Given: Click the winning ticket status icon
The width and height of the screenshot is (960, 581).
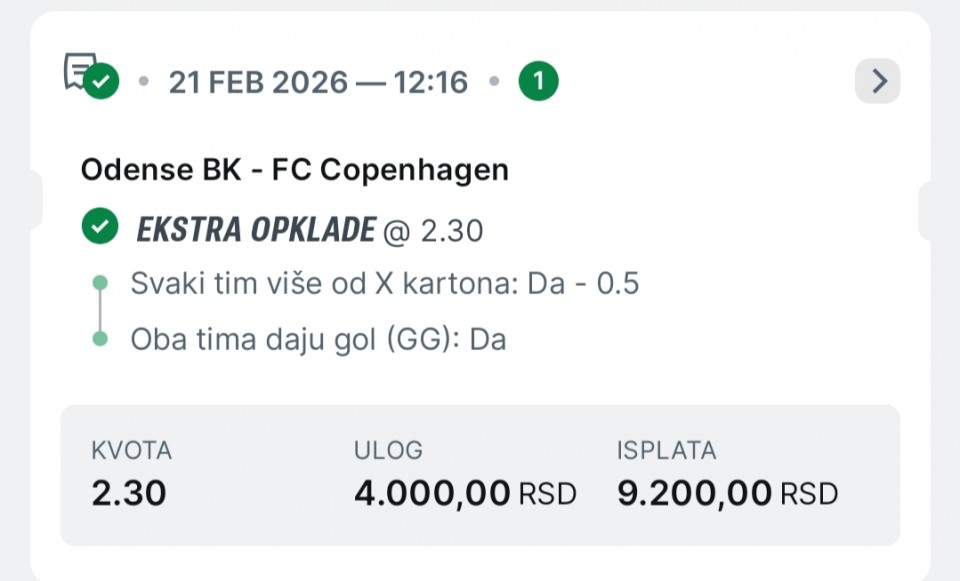Looking at the screenshot, I should [x=90, y=76].
